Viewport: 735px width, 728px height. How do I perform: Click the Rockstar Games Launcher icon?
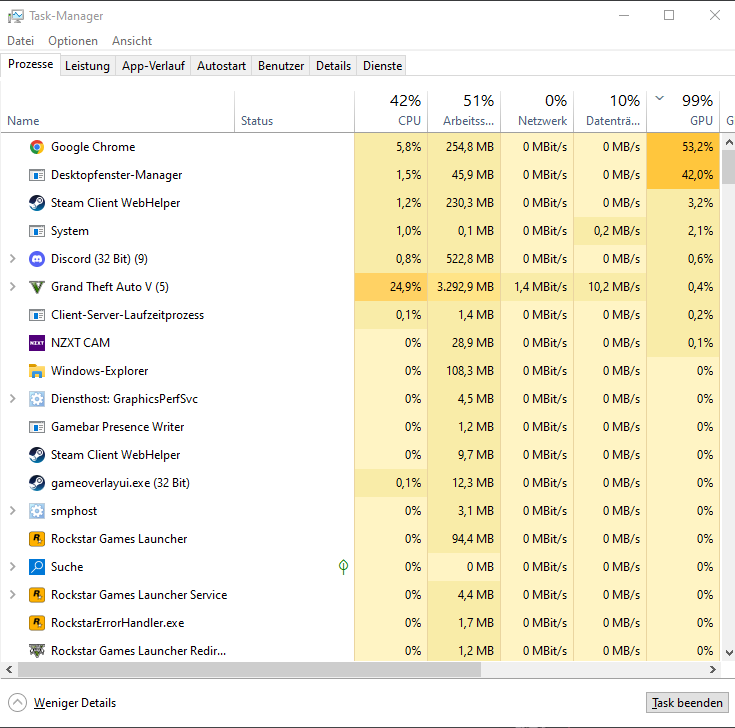[x=37, y=539]
